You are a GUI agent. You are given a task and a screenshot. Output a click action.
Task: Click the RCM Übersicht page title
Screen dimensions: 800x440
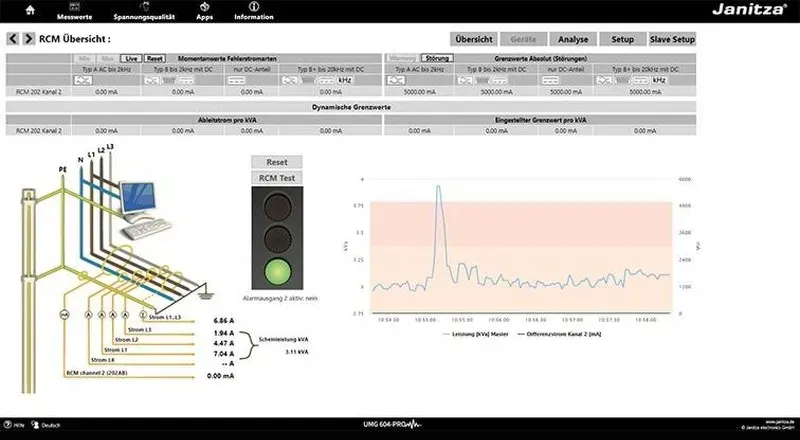[x=74, y=39]
